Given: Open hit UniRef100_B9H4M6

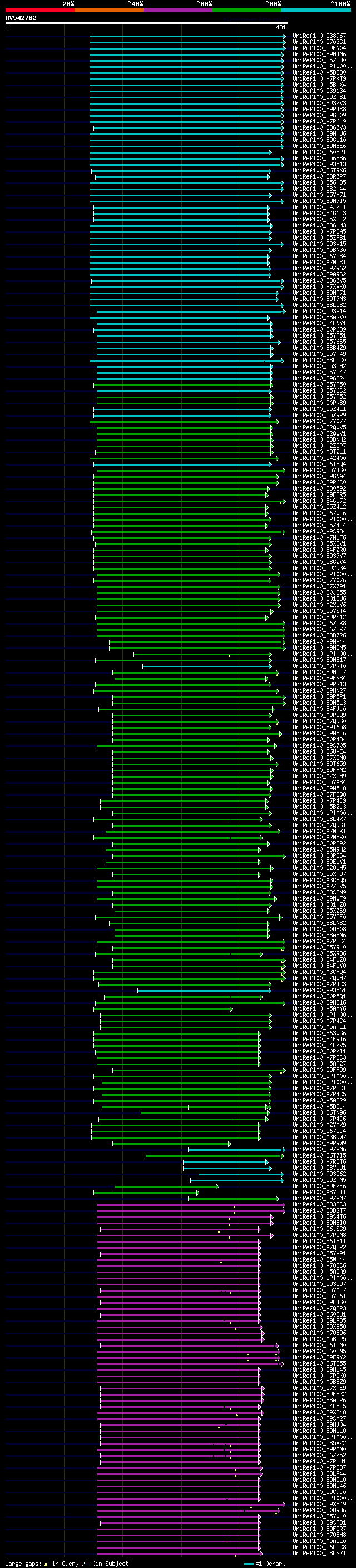Looking at the screenshot, I should point(319,54).
